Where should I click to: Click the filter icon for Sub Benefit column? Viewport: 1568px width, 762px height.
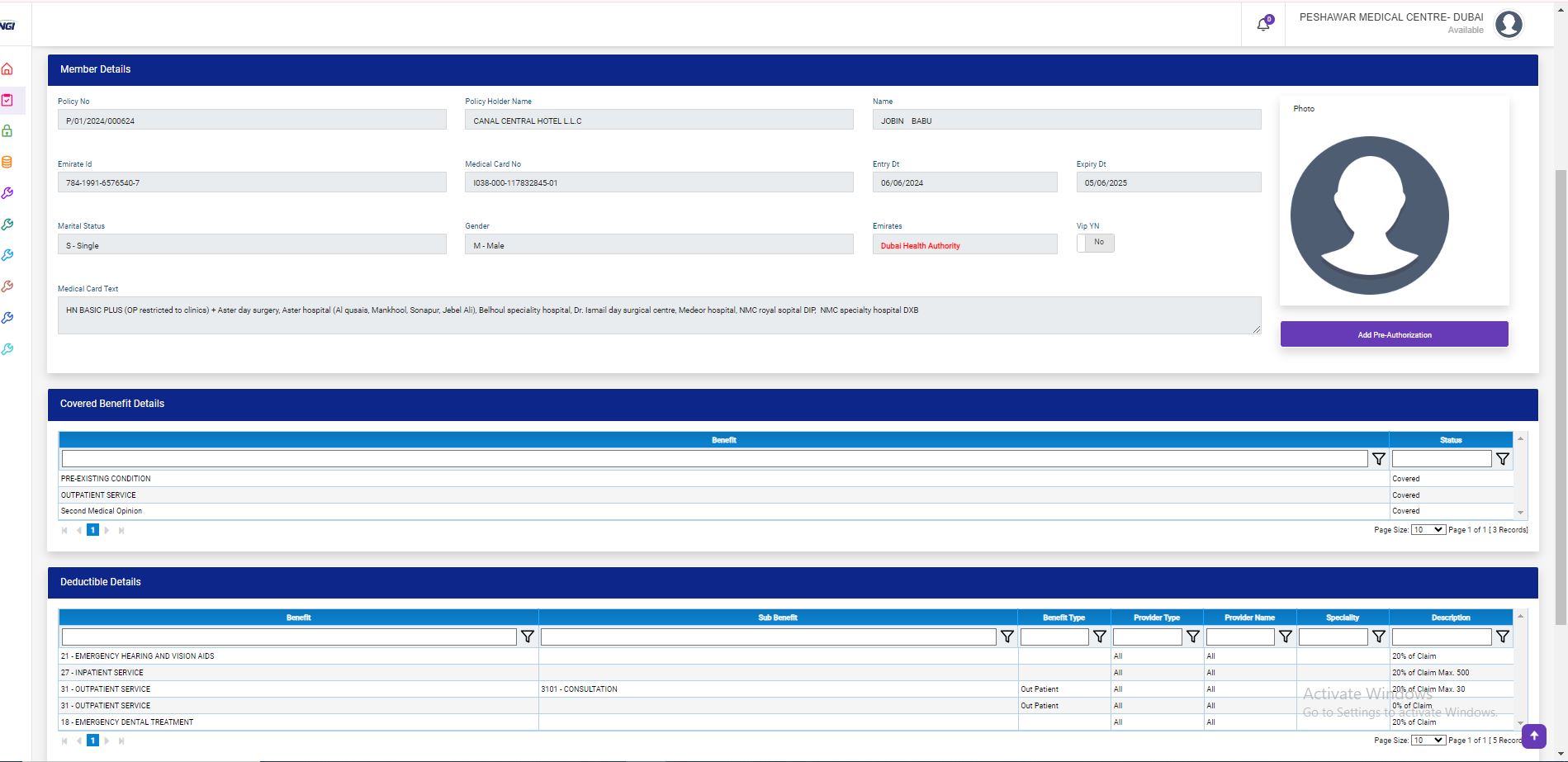click(x=1007, y=637)
